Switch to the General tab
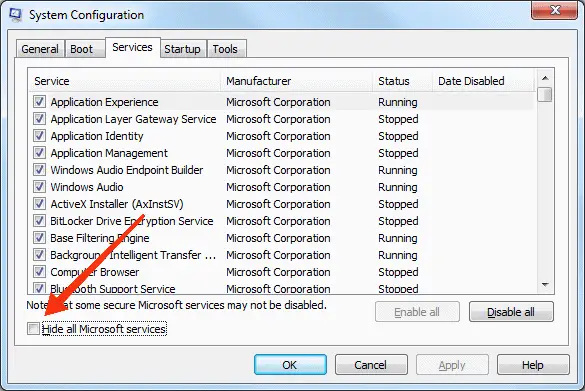 [x=40, y=49]
